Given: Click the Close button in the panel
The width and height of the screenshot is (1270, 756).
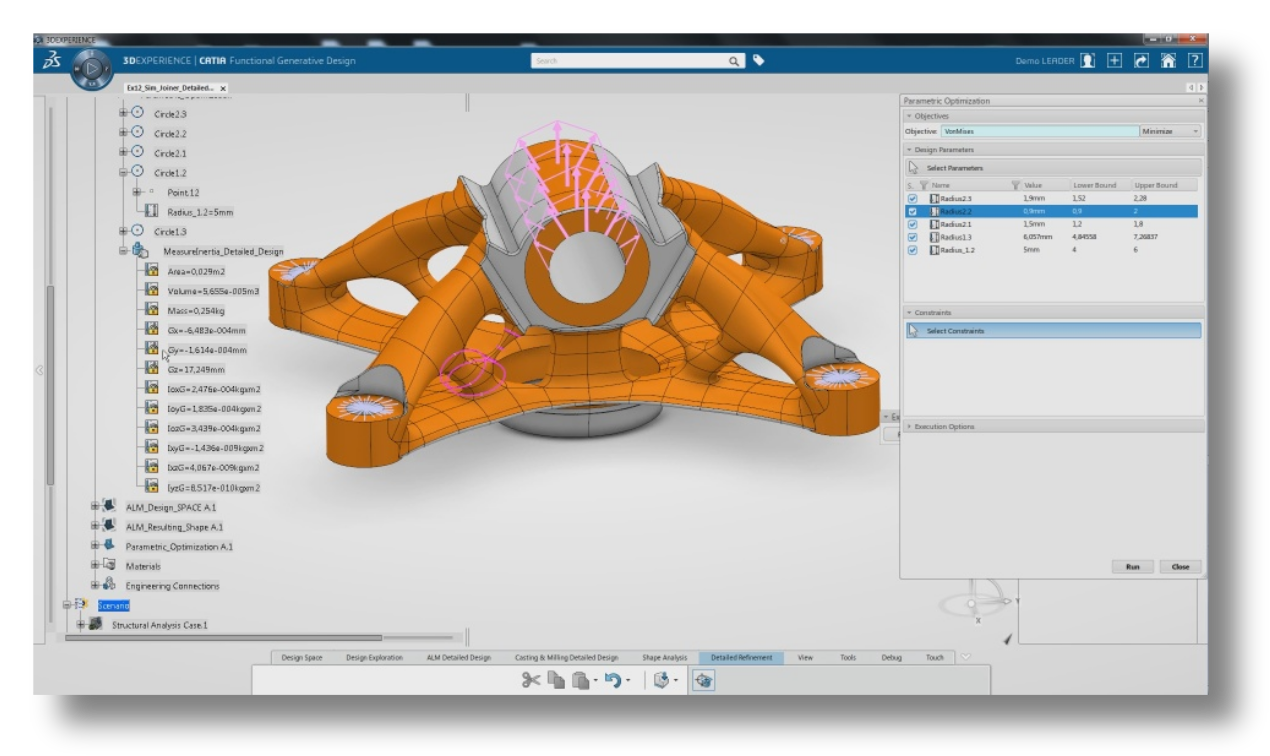Looking at the screenshot, I should [1180, 566].
